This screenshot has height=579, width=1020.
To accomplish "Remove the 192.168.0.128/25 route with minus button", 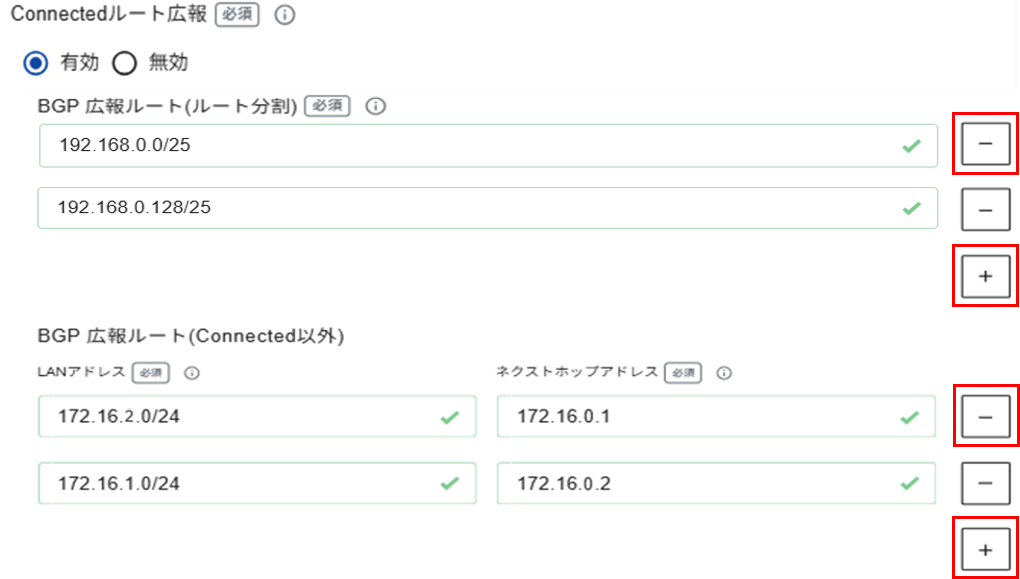I will coord(986,208).
